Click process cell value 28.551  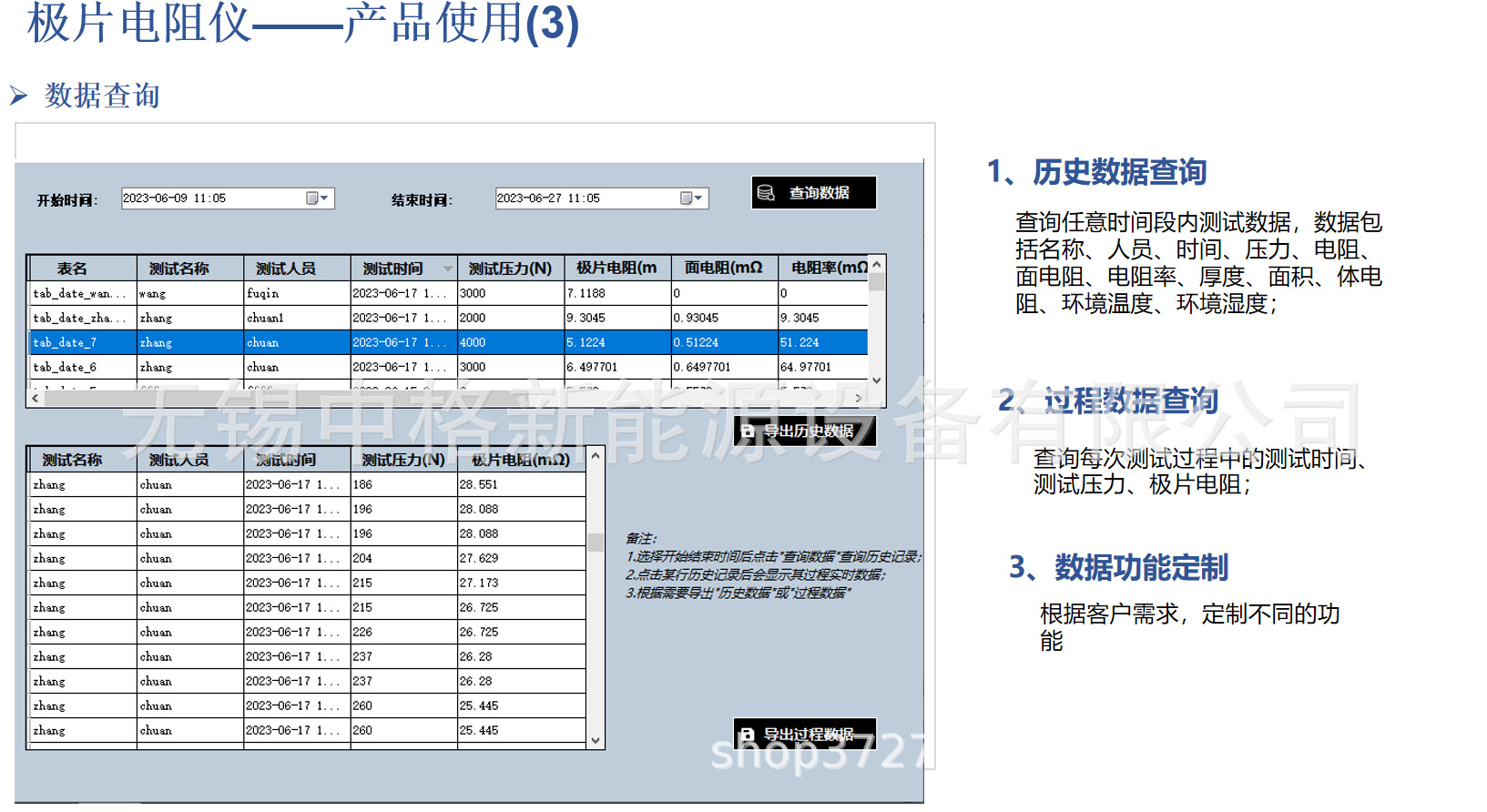coord(521,484)
